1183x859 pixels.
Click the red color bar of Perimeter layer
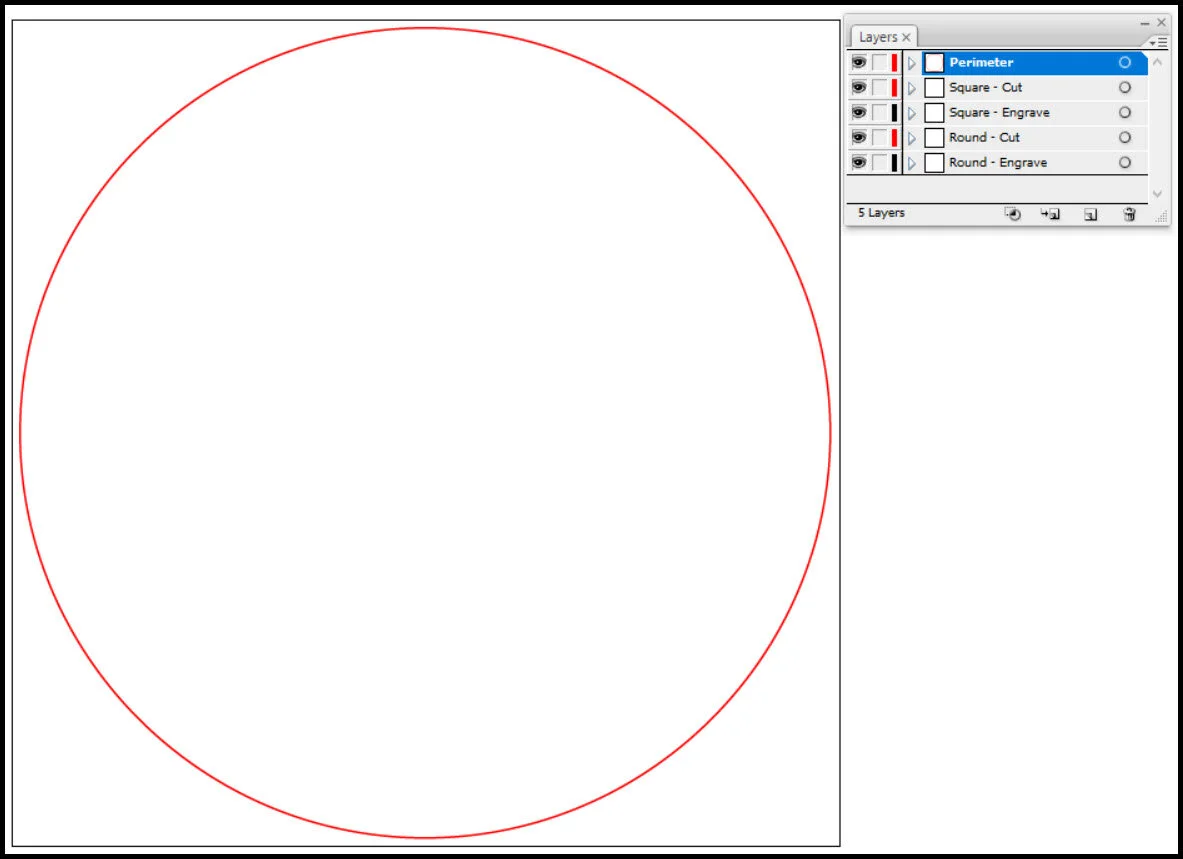click(x=894, y=63)
